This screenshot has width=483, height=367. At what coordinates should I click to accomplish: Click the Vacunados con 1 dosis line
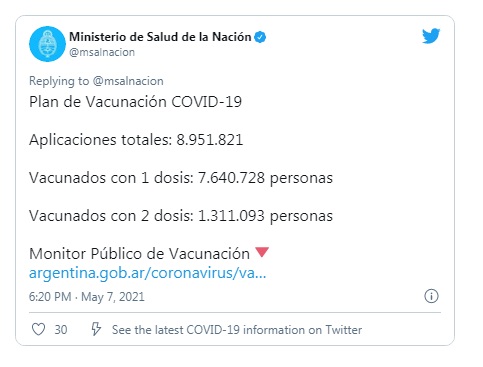tap(181, 178)
